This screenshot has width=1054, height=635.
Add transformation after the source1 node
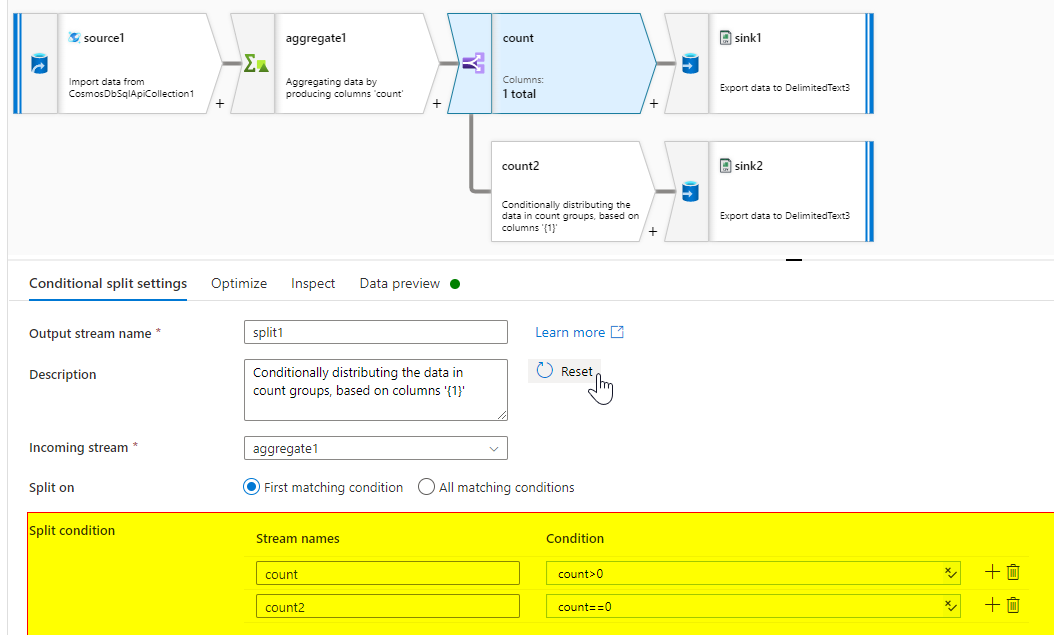pos(220,103)
